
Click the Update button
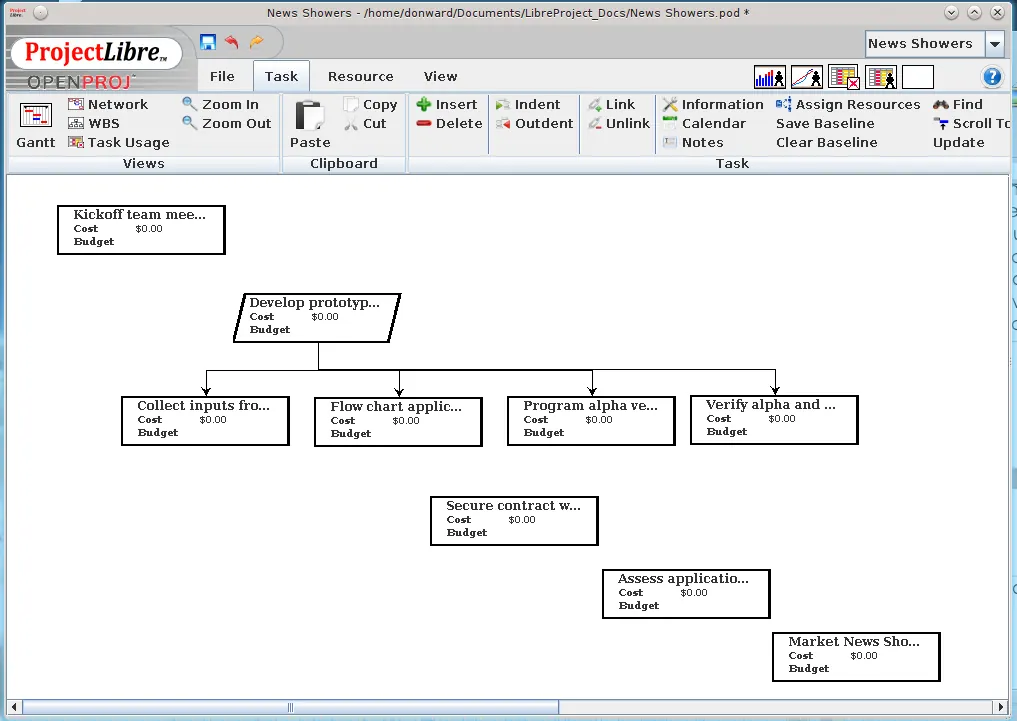(x=959, y=142)
